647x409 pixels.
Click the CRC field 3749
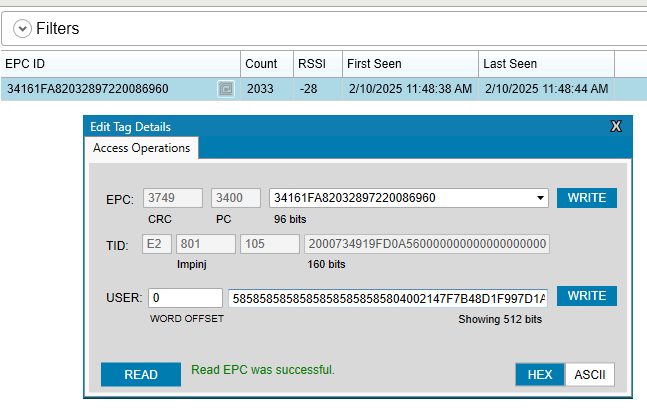pos(173,198)
